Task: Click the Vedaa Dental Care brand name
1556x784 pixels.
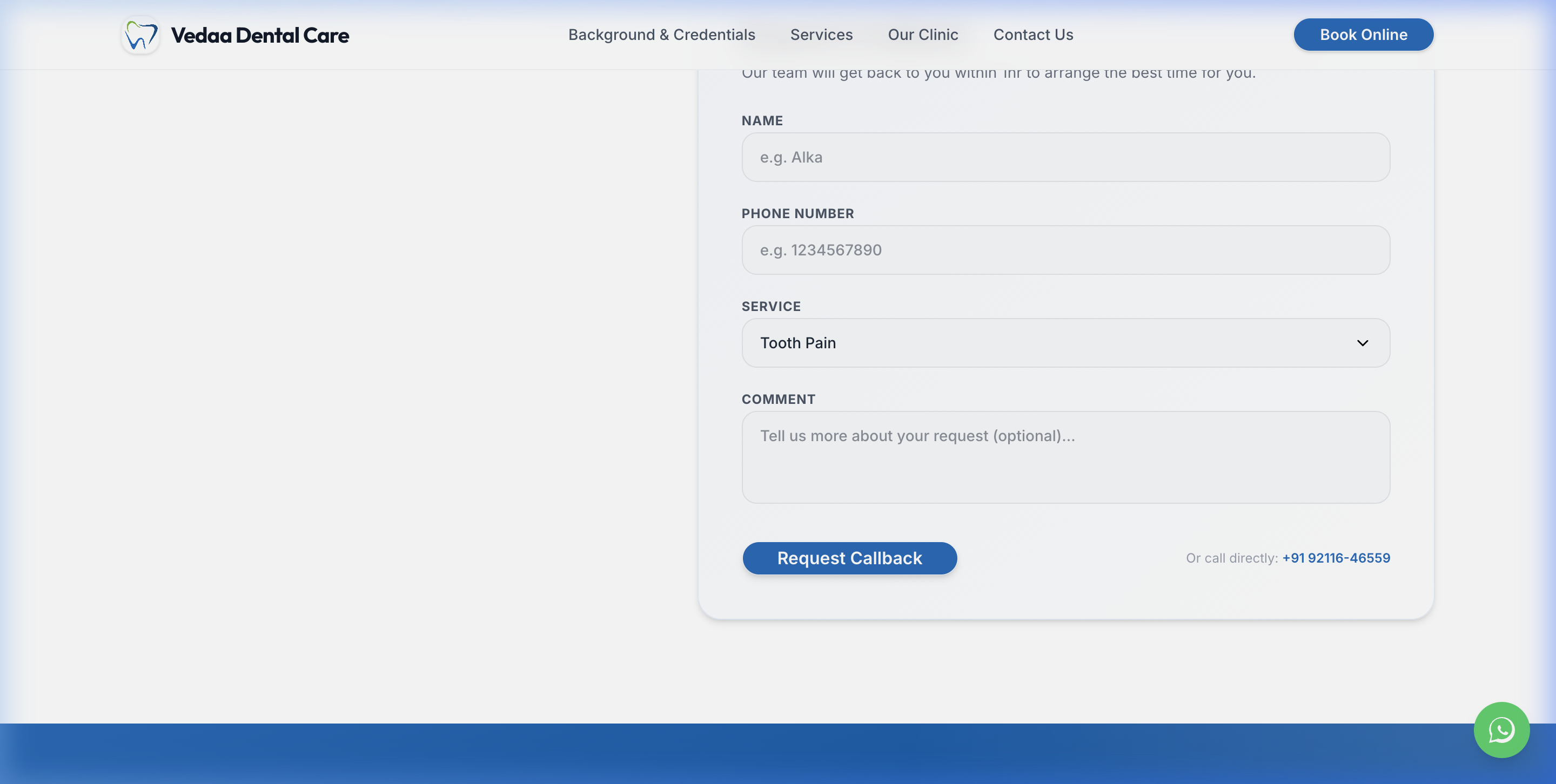Action: coord(260,35)
